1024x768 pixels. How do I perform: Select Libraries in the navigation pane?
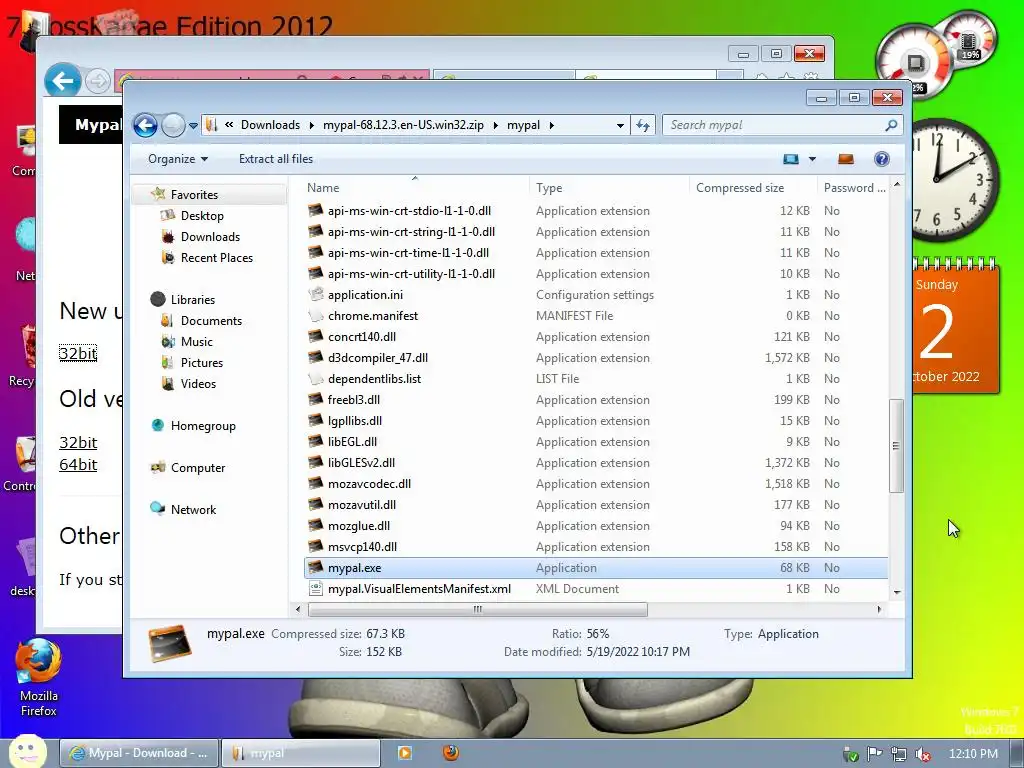click(x=193, y=299)
